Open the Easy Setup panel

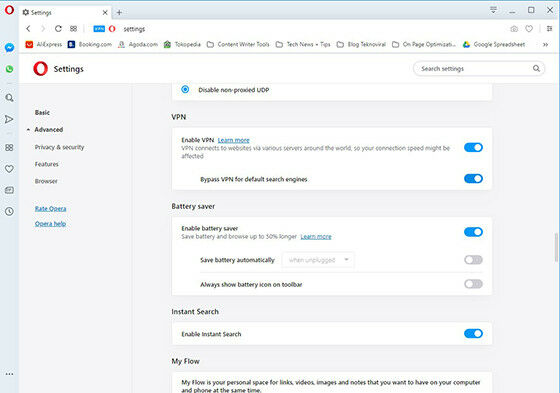(x=549, y=29)
